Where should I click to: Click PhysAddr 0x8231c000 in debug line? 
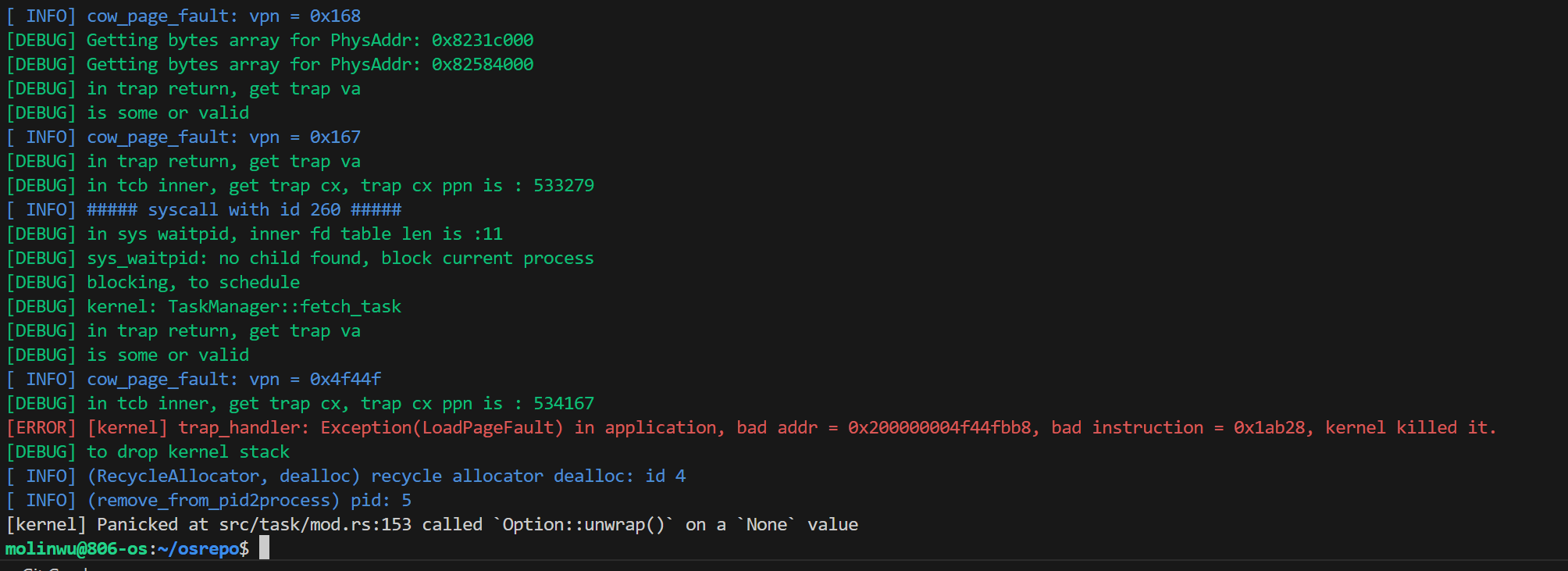pos(483,41)
